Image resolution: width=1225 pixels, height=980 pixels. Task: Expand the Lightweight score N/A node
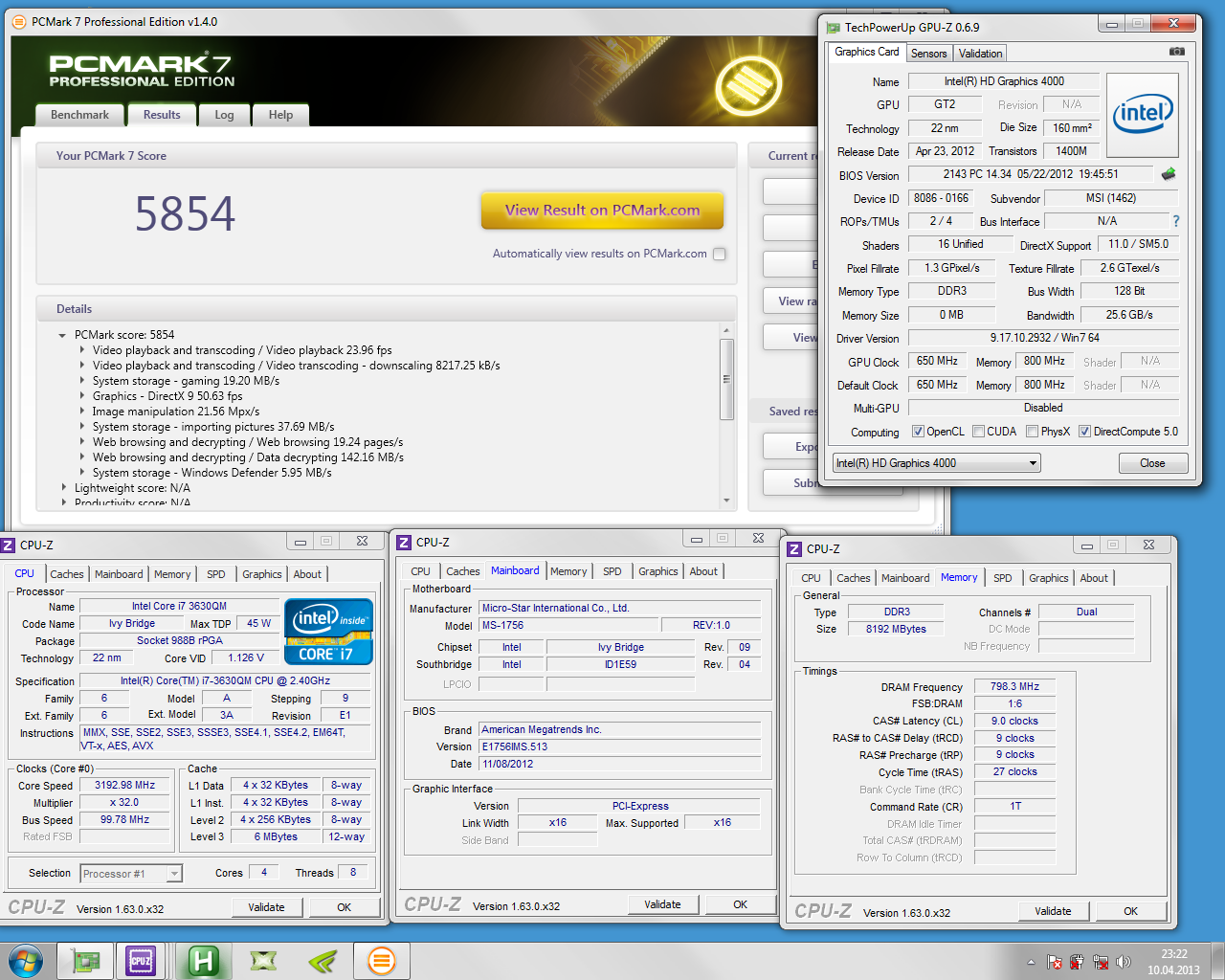63,488
